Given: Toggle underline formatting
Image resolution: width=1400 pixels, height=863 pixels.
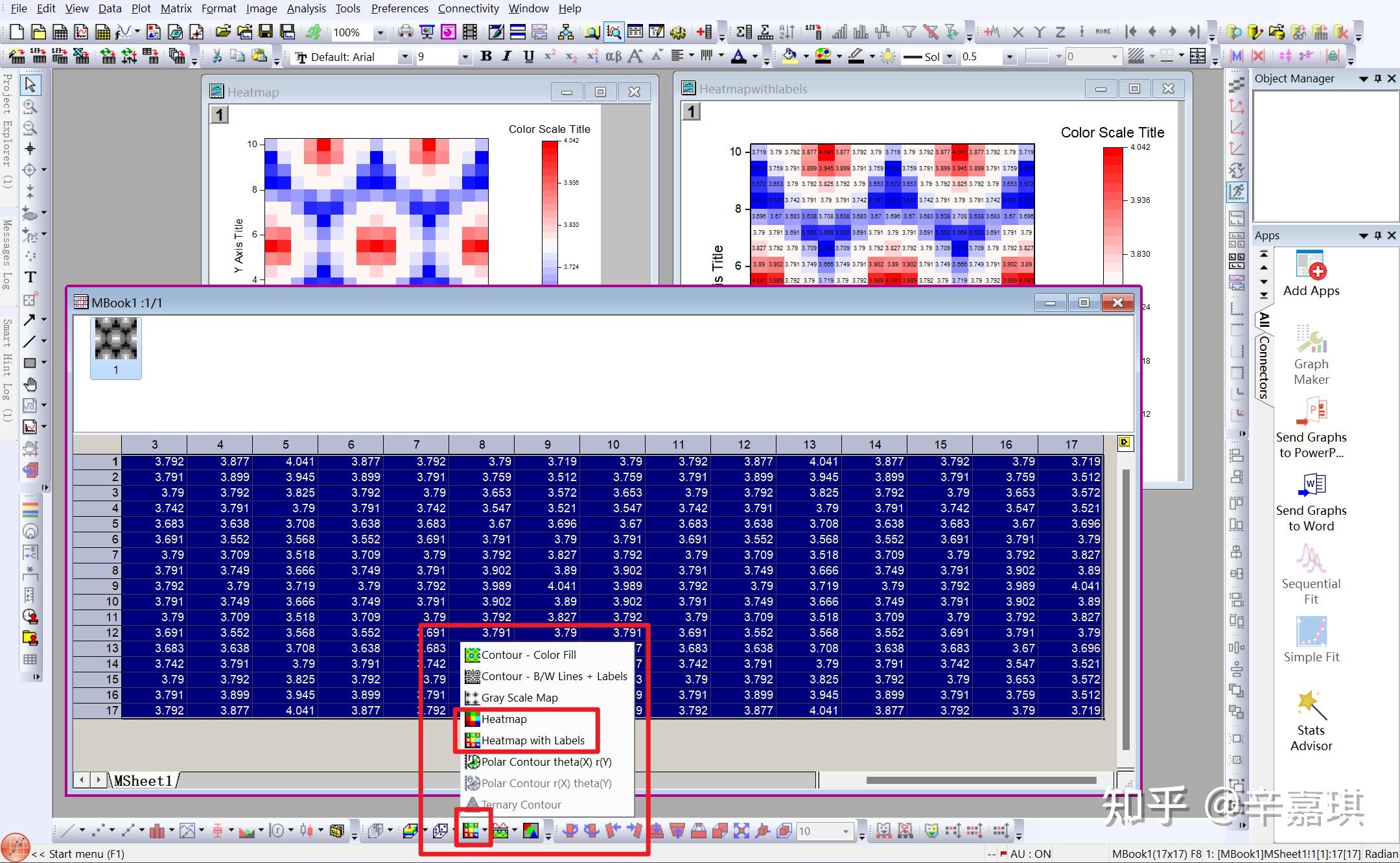Looking at the screenshot, I should 528,56.
